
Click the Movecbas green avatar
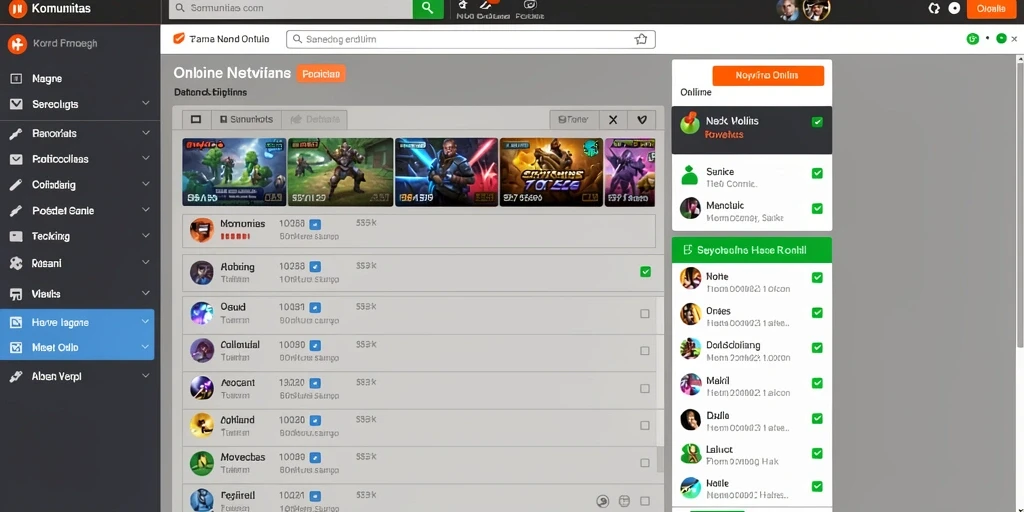pyautogui.click(x=202, y=463)
